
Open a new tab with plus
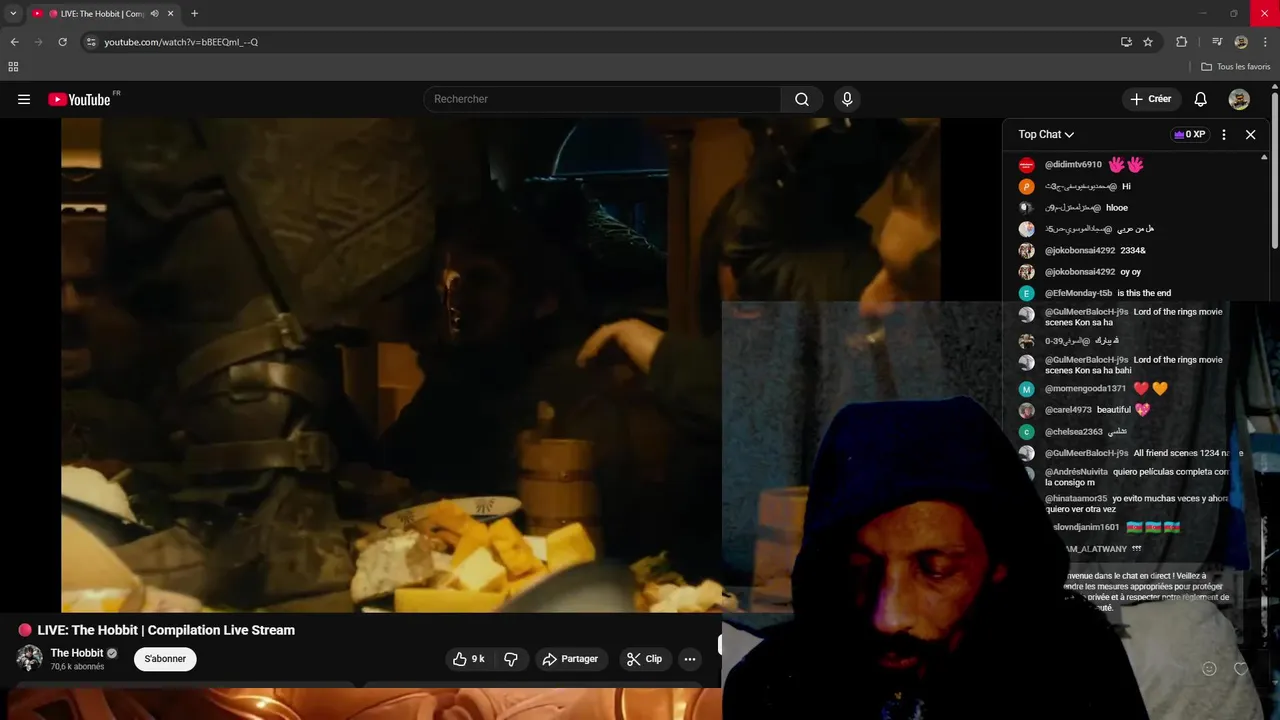click(x=194, y=14)
